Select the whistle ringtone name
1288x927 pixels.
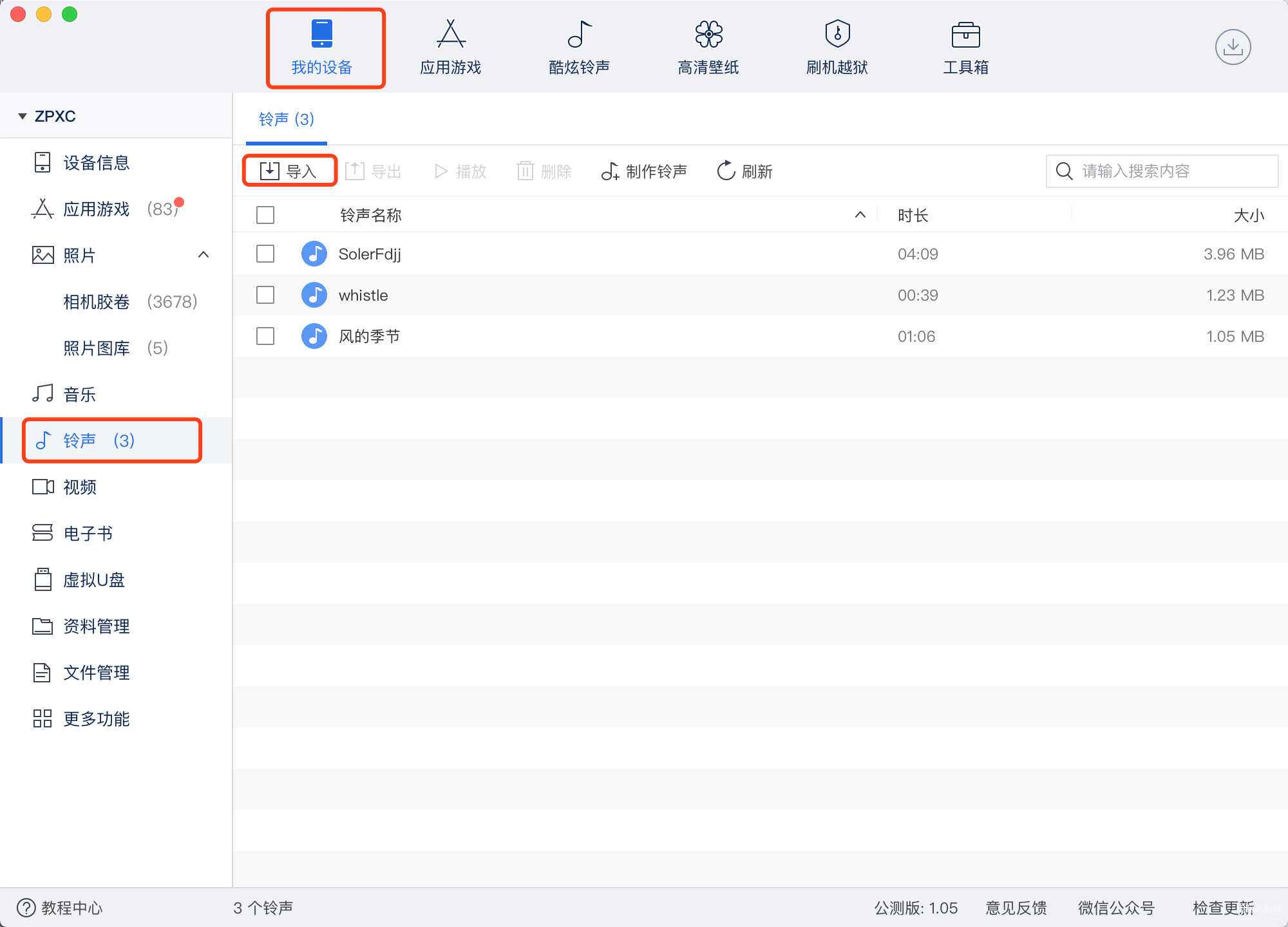363,295
